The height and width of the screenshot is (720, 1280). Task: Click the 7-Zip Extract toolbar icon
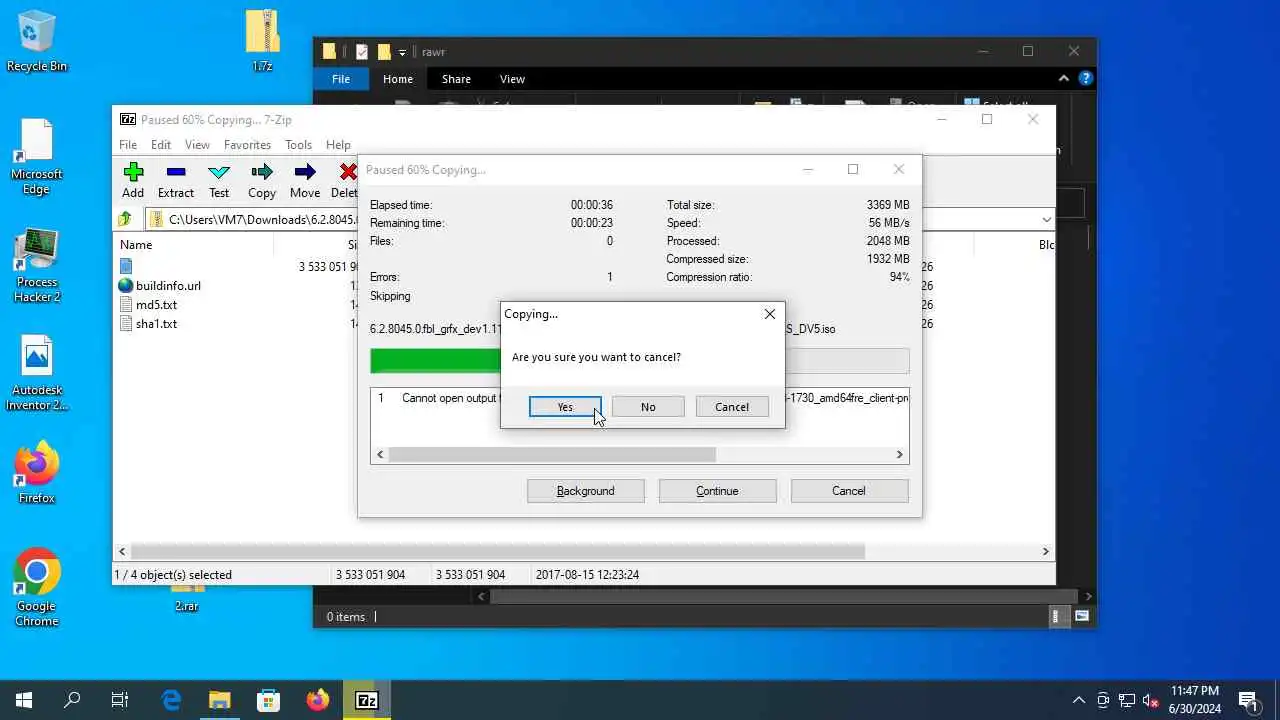coord(176,181)
